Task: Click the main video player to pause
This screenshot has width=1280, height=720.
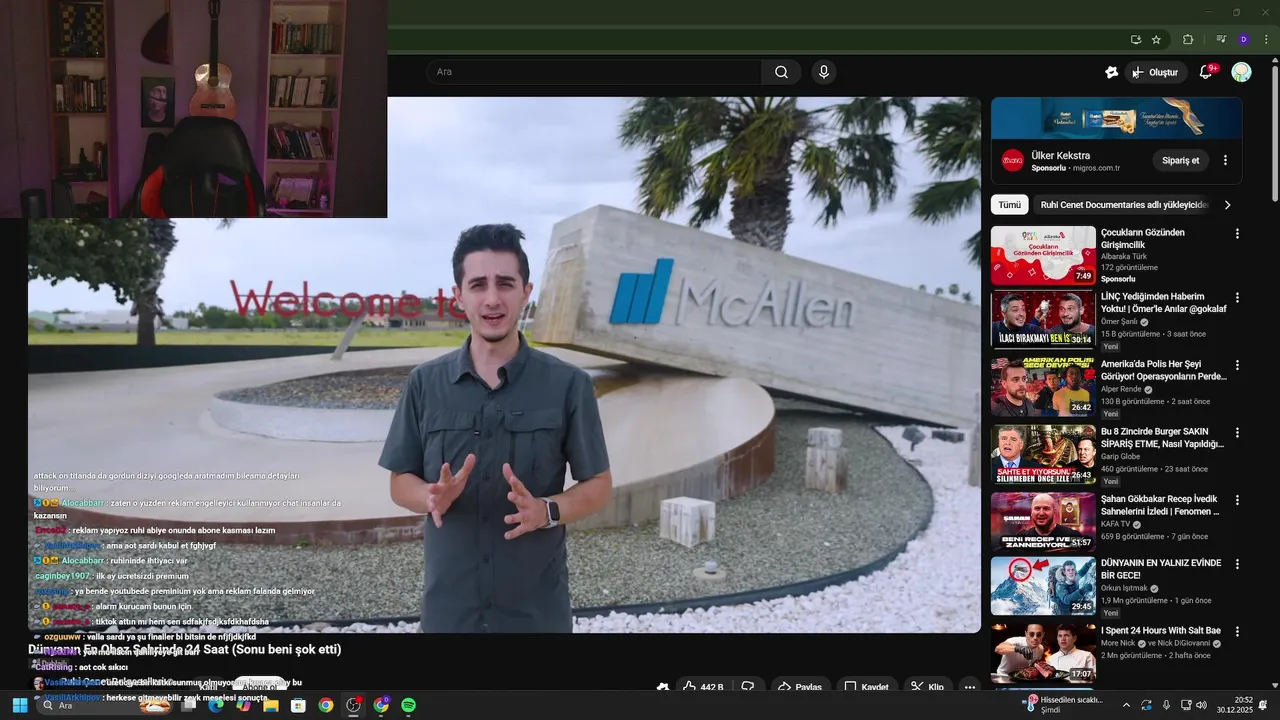Action: (x=504, y=364)
